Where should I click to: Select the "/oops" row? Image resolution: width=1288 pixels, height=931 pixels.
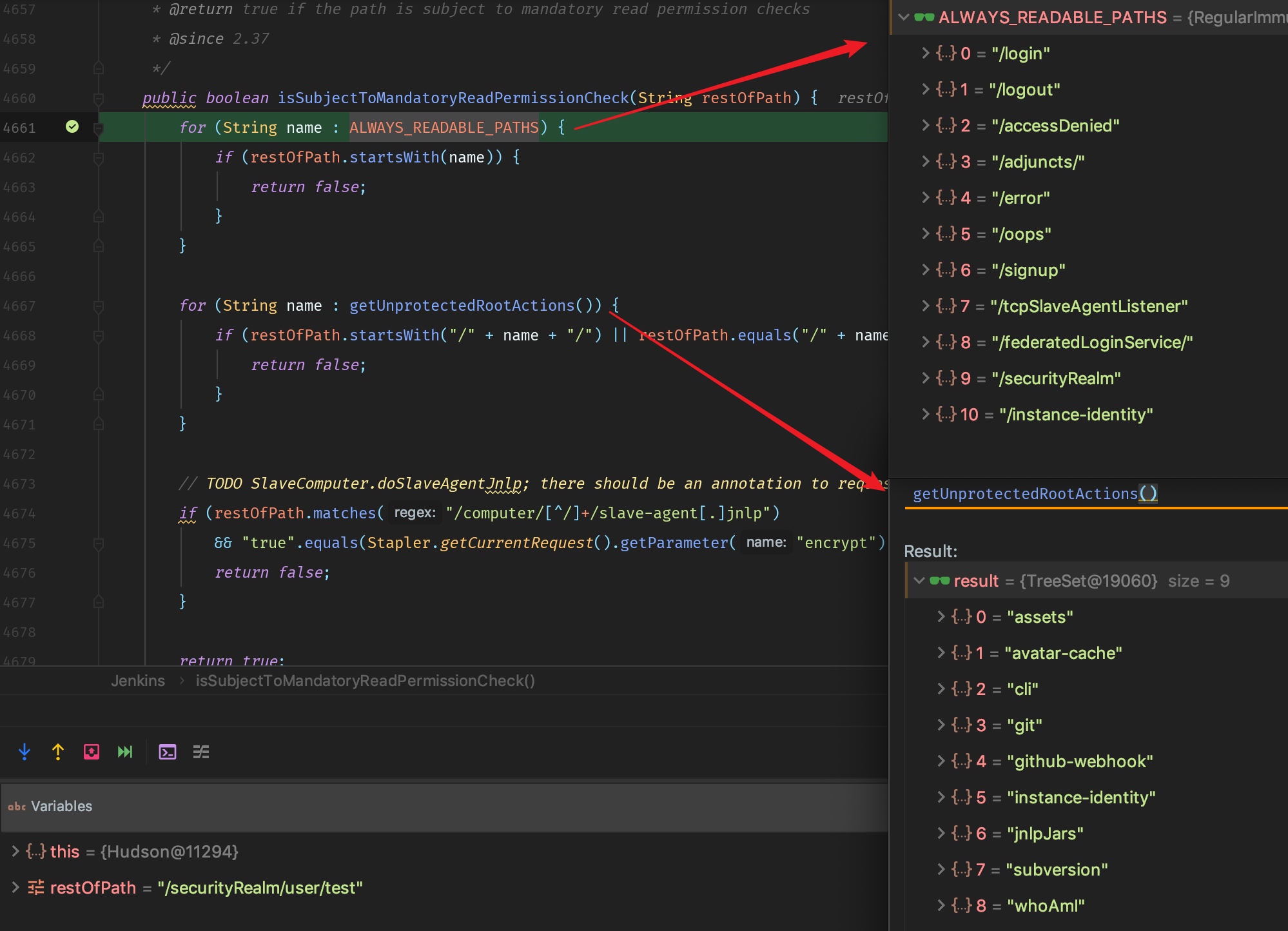coord(1088,233)
